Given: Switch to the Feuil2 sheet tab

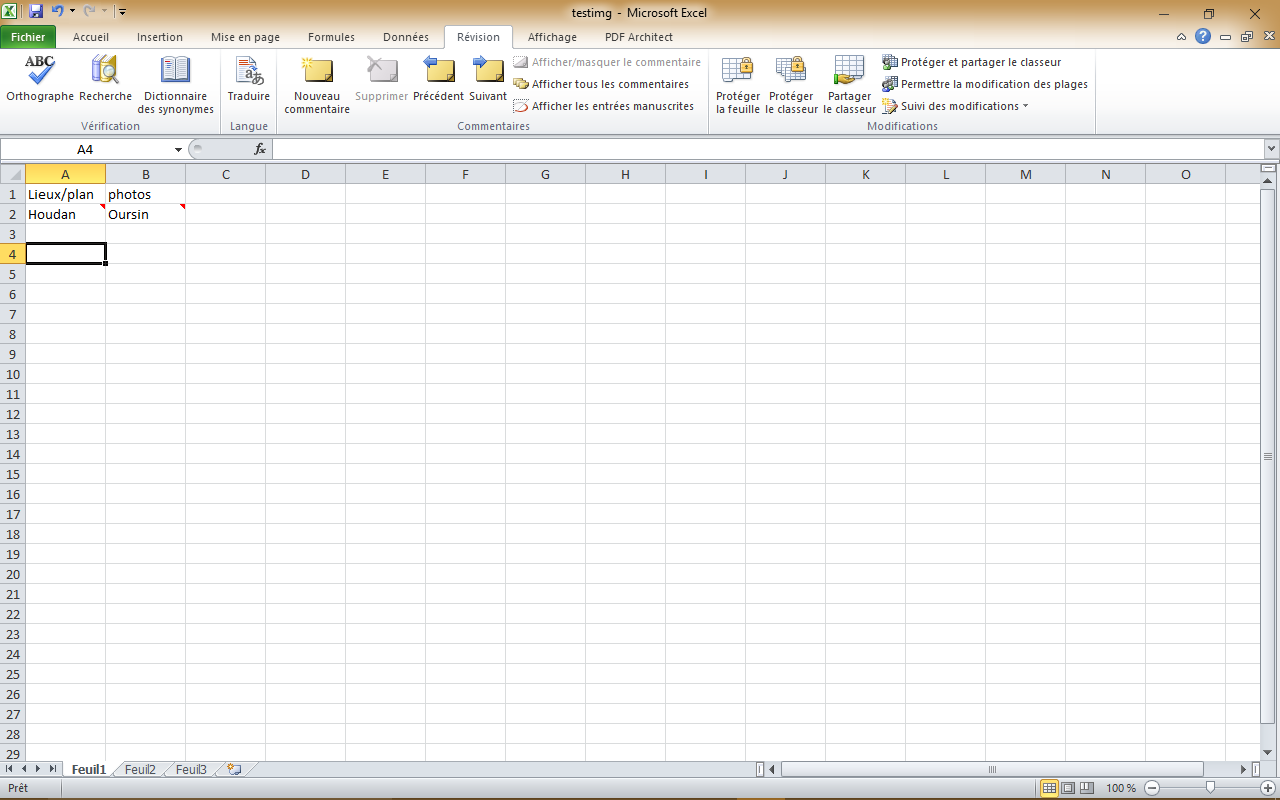Looking at the screenshot, I should click(140, 769).
